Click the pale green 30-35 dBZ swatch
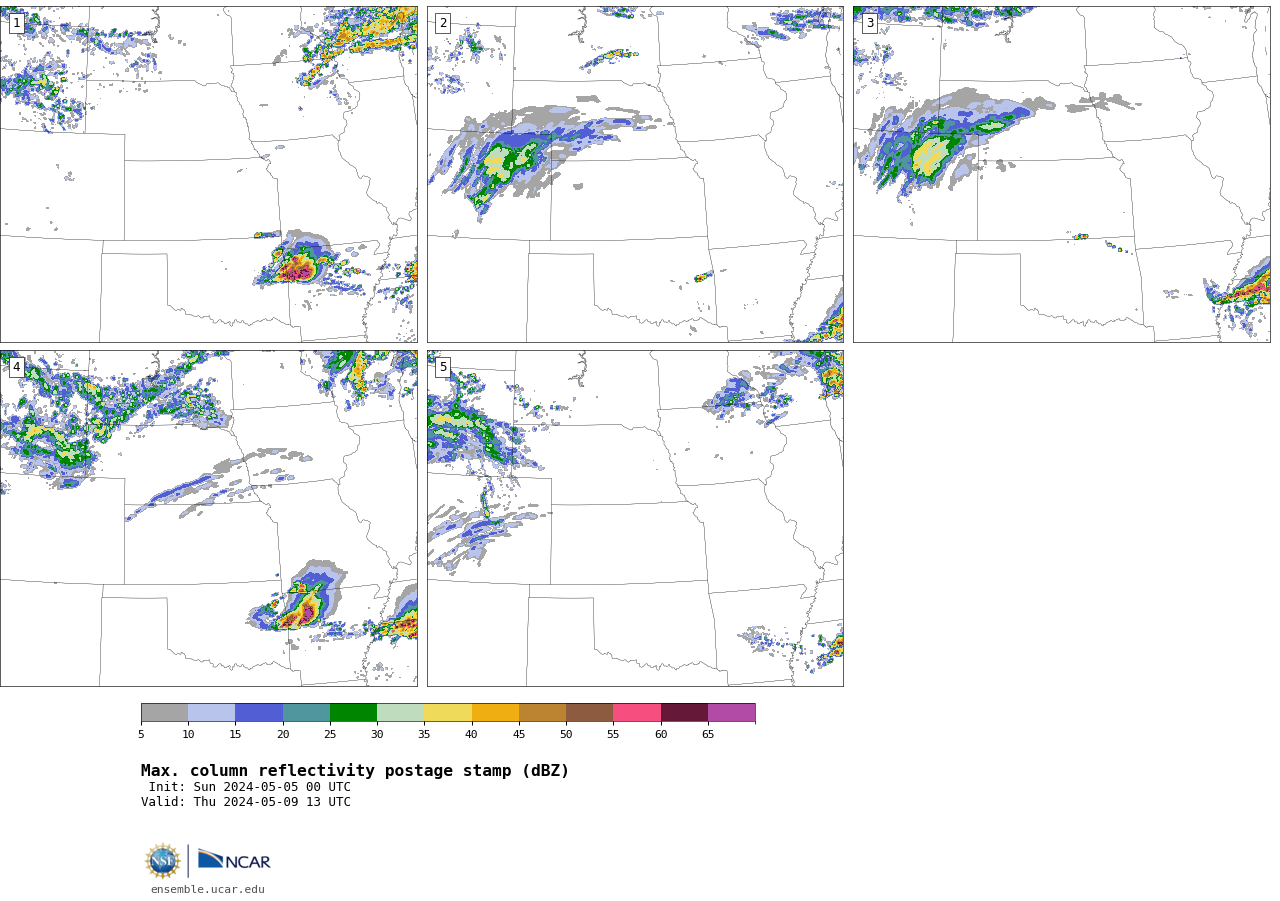Screen dimensions: 1280x901 [x=401, y=713]
